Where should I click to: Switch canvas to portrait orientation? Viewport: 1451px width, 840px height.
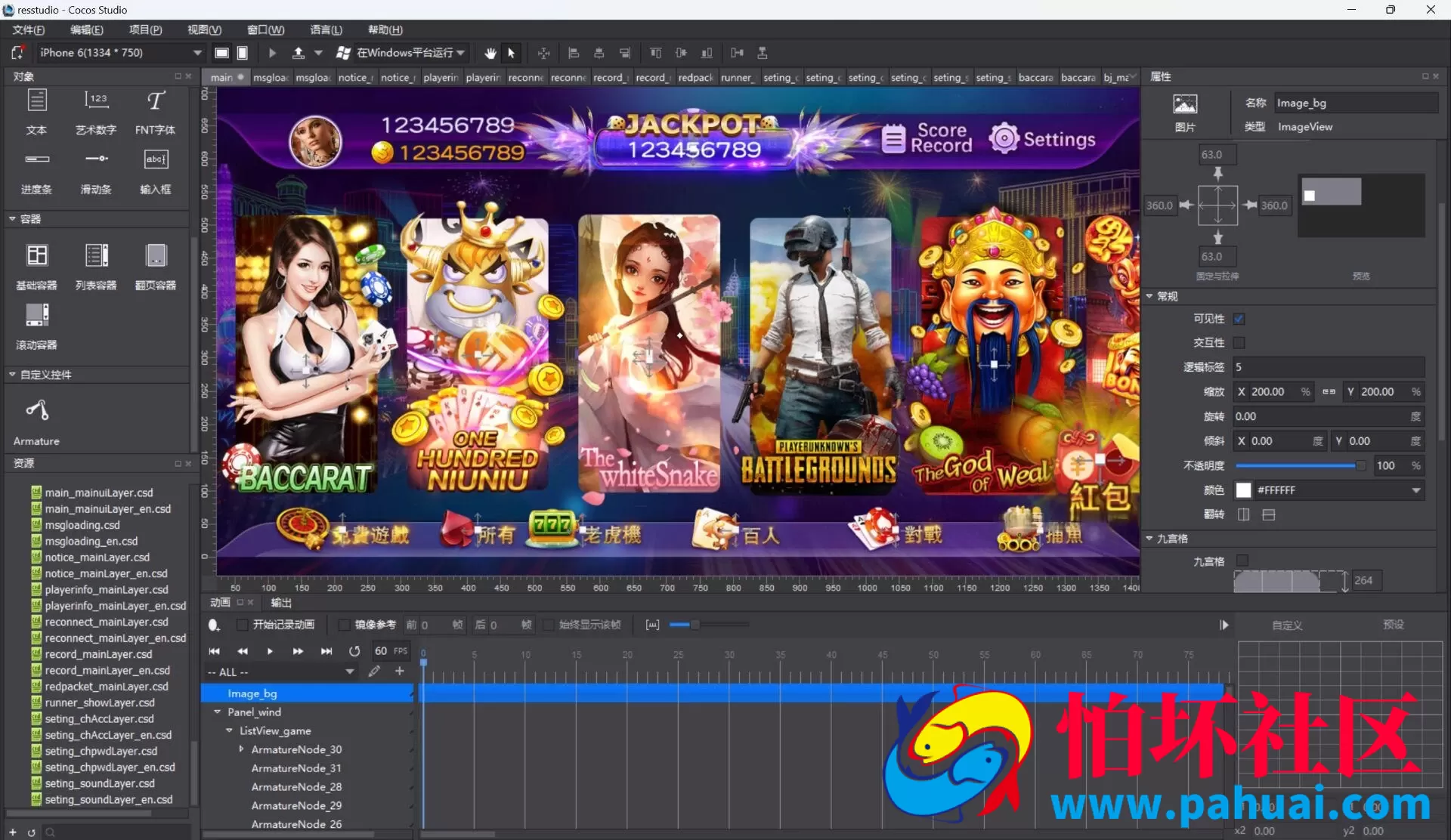pyautogui.click(x=243, y=53)
